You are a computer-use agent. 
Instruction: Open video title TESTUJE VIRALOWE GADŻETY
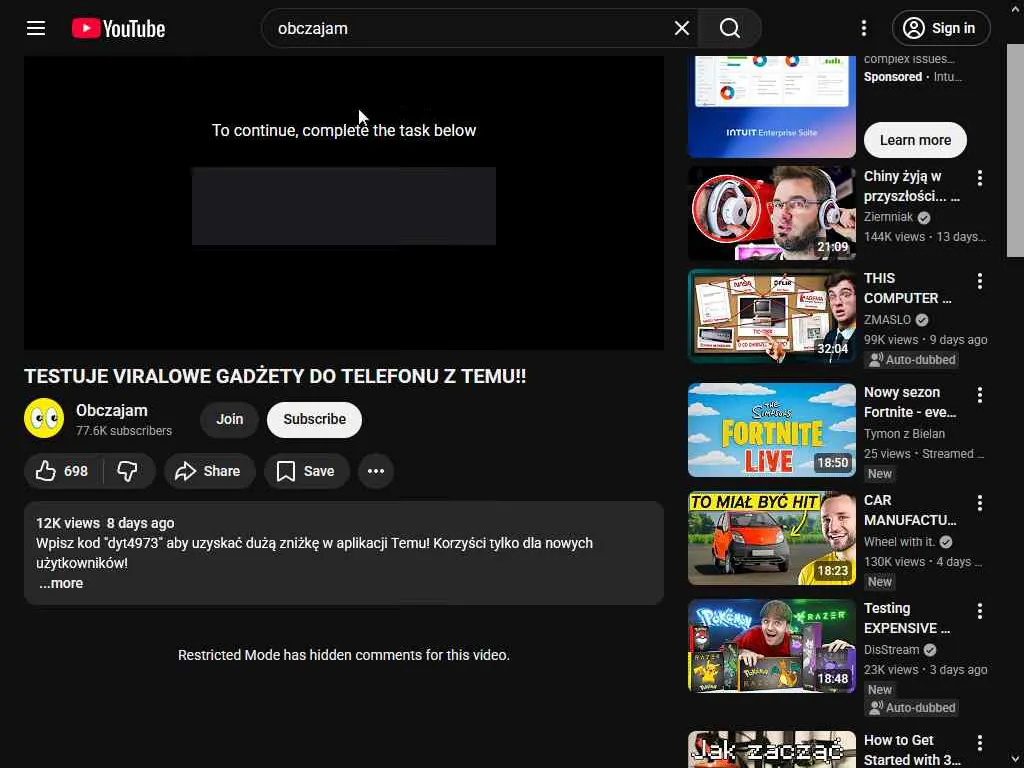275,376
